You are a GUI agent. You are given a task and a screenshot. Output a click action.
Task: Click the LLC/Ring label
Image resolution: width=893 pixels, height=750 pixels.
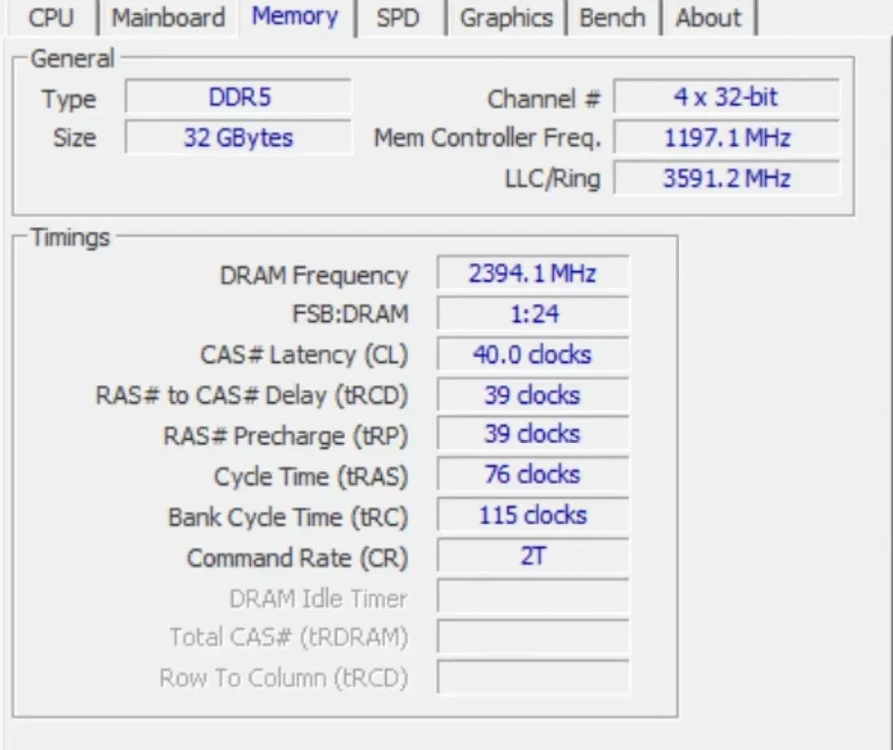[x=552, y=179]
